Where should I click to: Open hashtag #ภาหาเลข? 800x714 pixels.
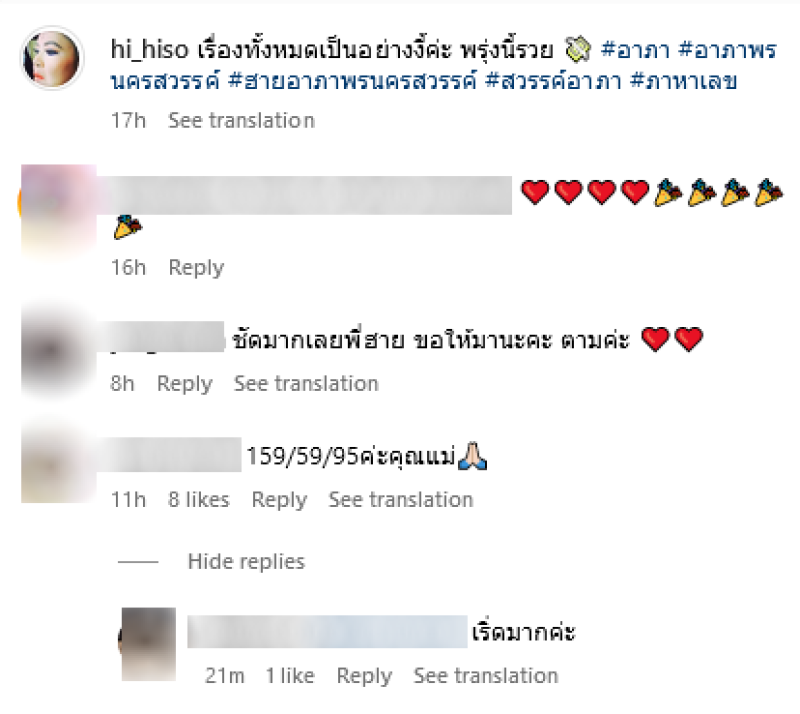[x=684, y=81]
